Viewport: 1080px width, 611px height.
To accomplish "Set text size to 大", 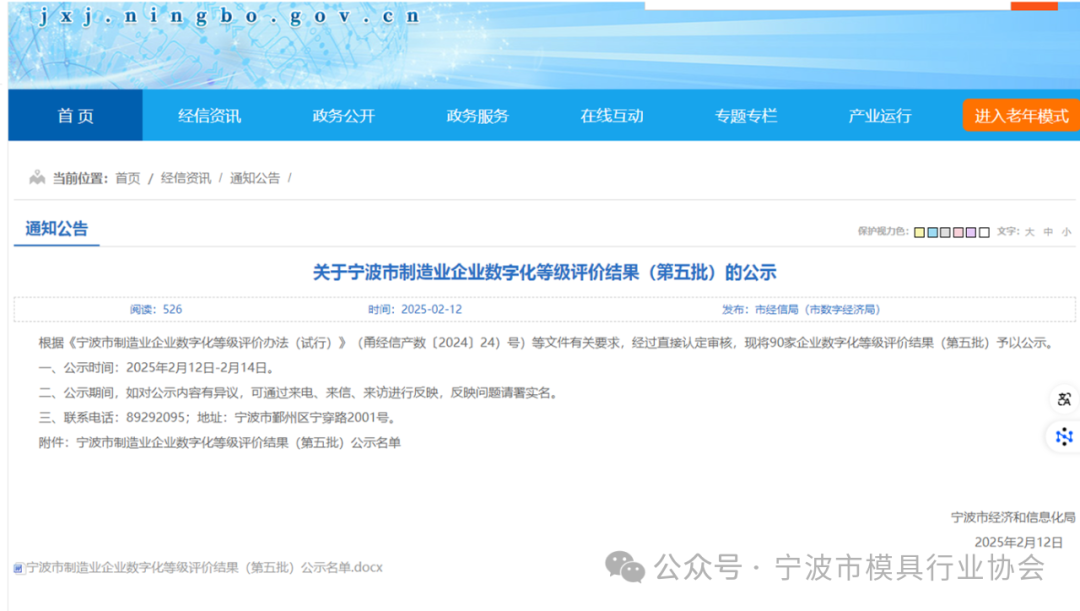I will pos(1029,231).
